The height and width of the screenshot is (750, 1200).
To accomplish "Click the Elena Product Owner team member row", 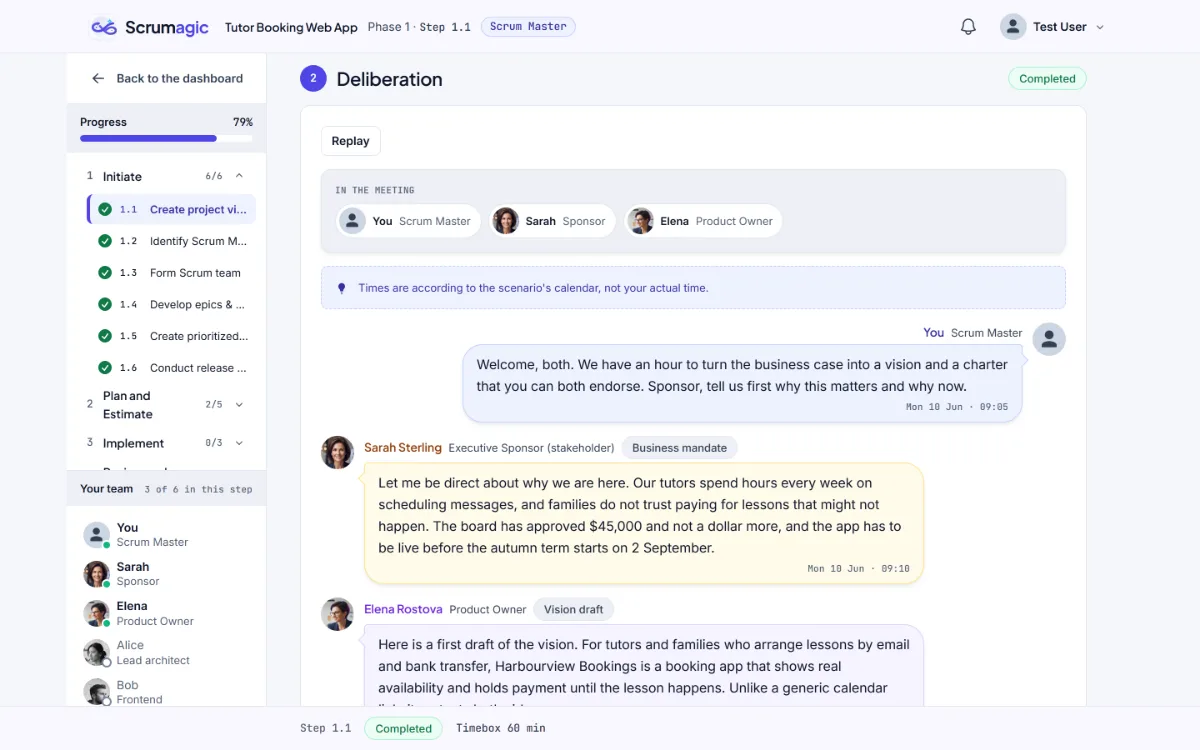I will pyautogui.click(x=166, y=613).
